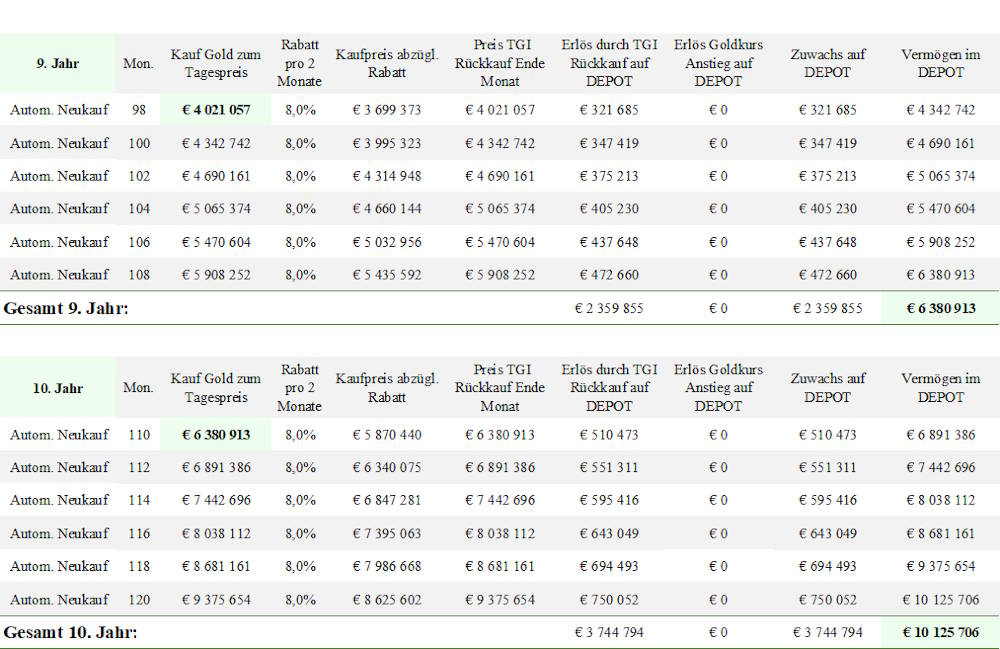The image size is (1000, 649).
Task: Click the 8,0% Rabatt in month 104 row
Action: [300, 208]
